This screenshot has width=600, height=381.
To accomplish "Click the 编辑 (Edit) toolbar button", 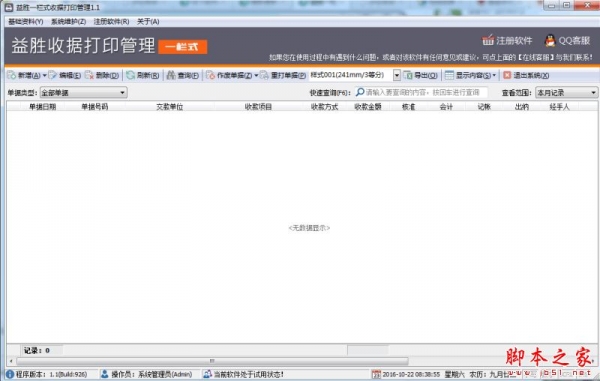I will click(x=65, y=75).
